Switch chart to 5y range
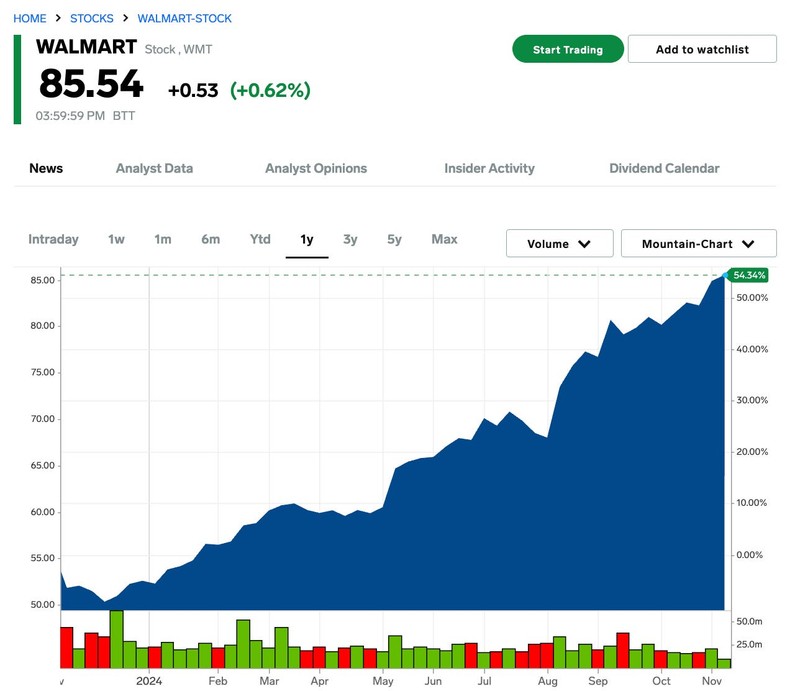The width and height of the screenshot is (790, 691). [x=394, y=239]
